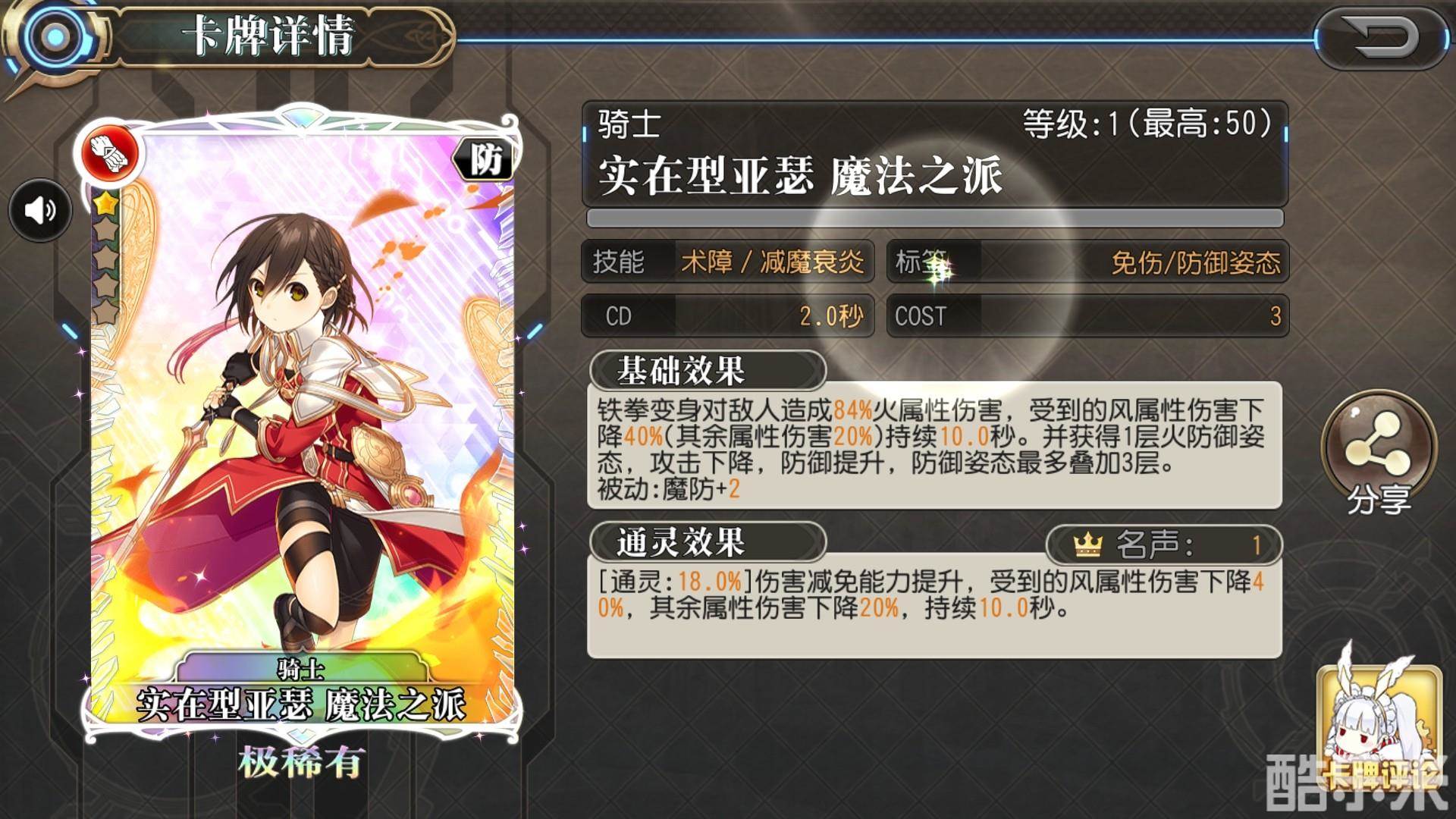The width and height of the screenshot is (1456, 819).
Task: Click the gold star rank icon
Action: (x=105, y=203)
